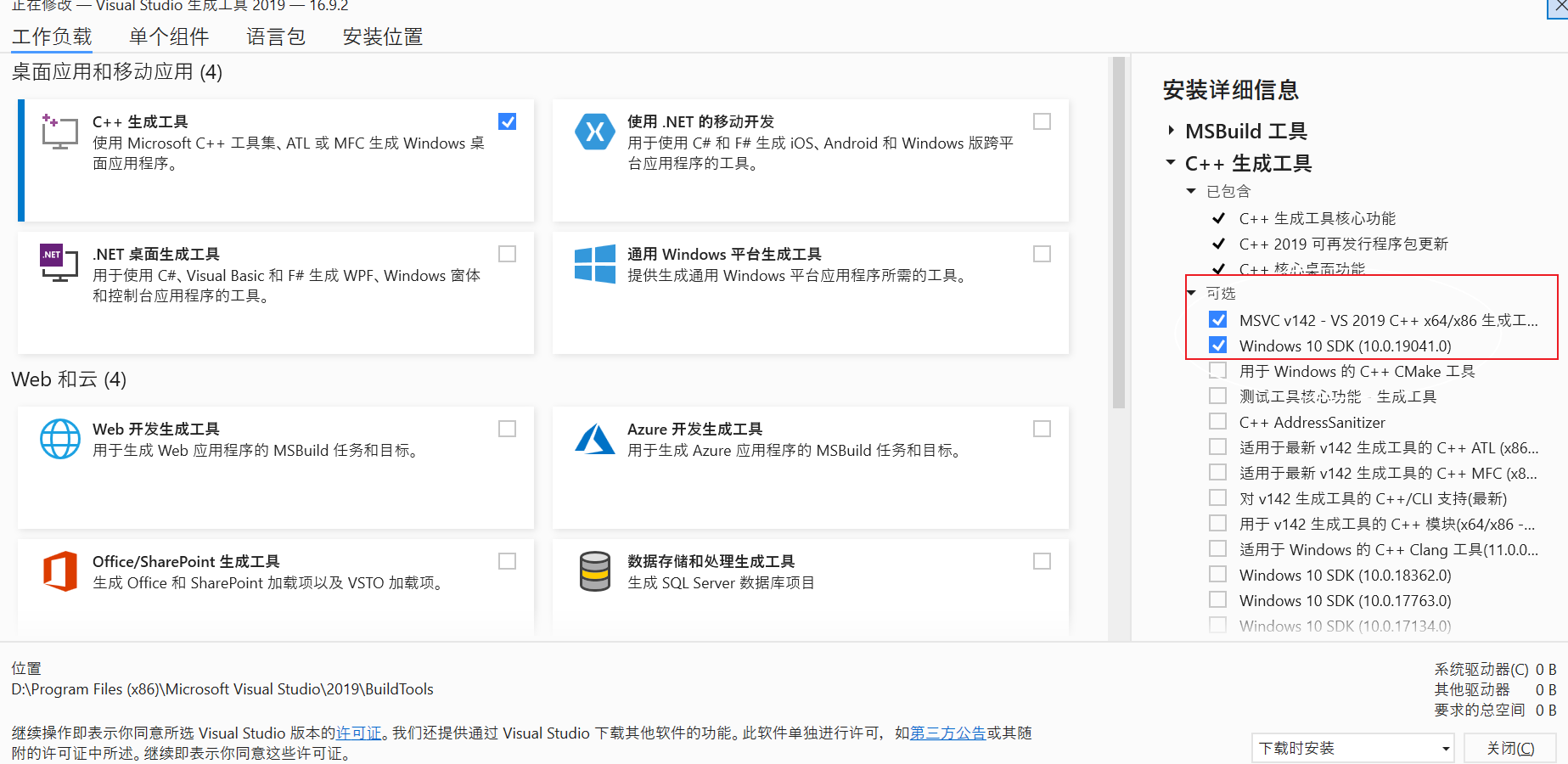Enable C++/CLI support for v142 tools
1568x764 pixels.
click(1218, 498)
